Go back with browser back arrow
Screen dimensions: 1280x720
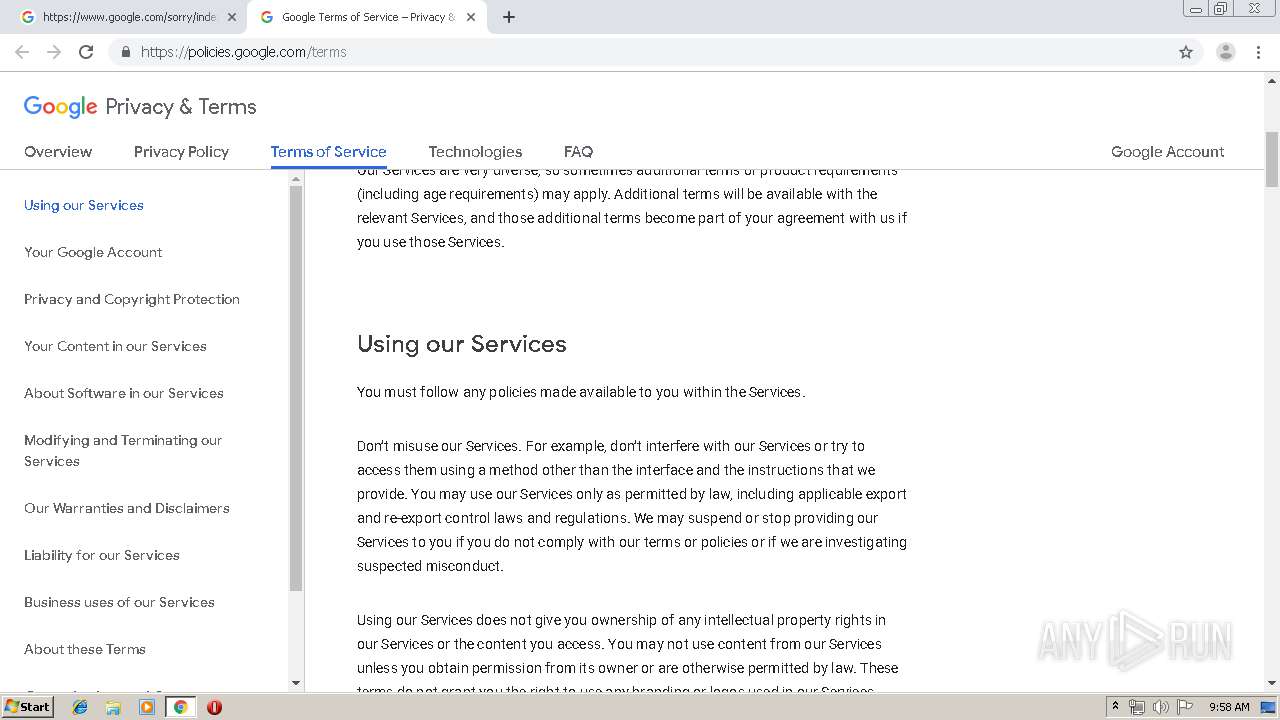(22, 52)
